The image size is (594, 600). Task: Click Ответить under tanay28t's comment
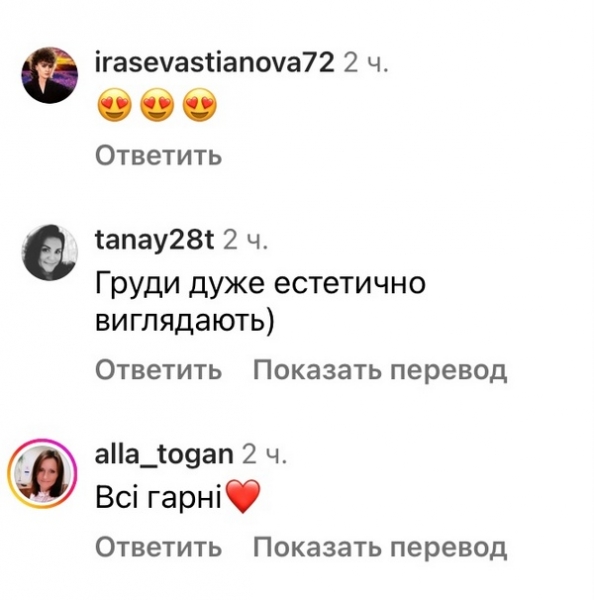[158, 370]
